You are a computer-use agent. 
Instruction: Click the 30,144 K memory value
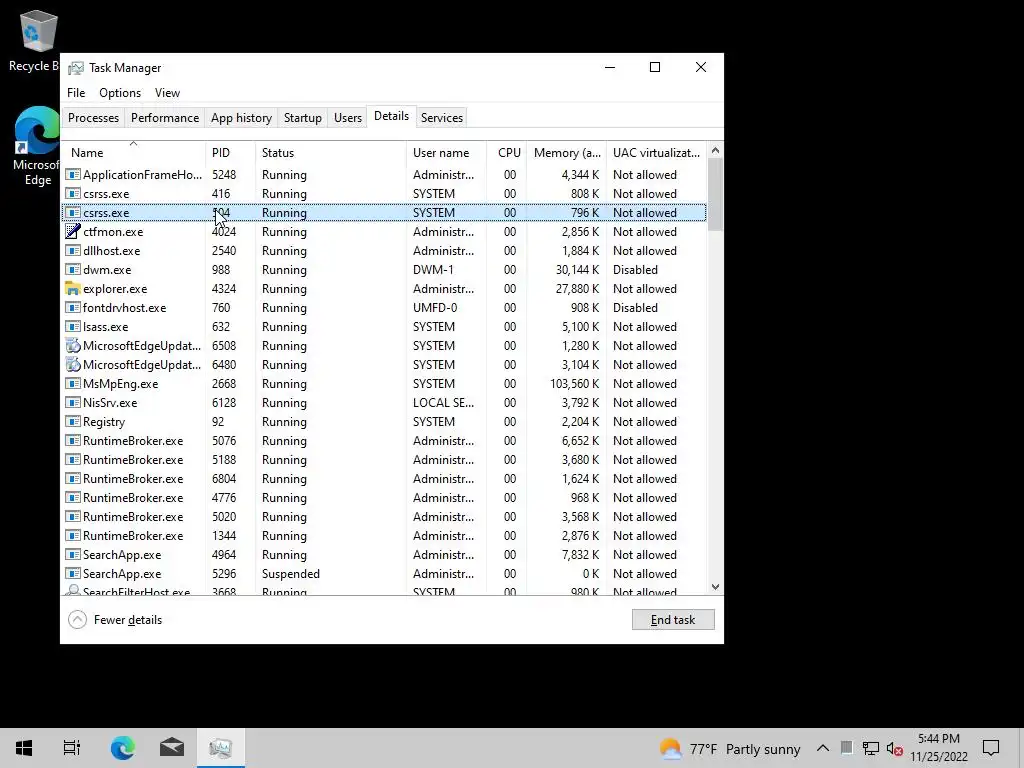click(x=577, y=270)
